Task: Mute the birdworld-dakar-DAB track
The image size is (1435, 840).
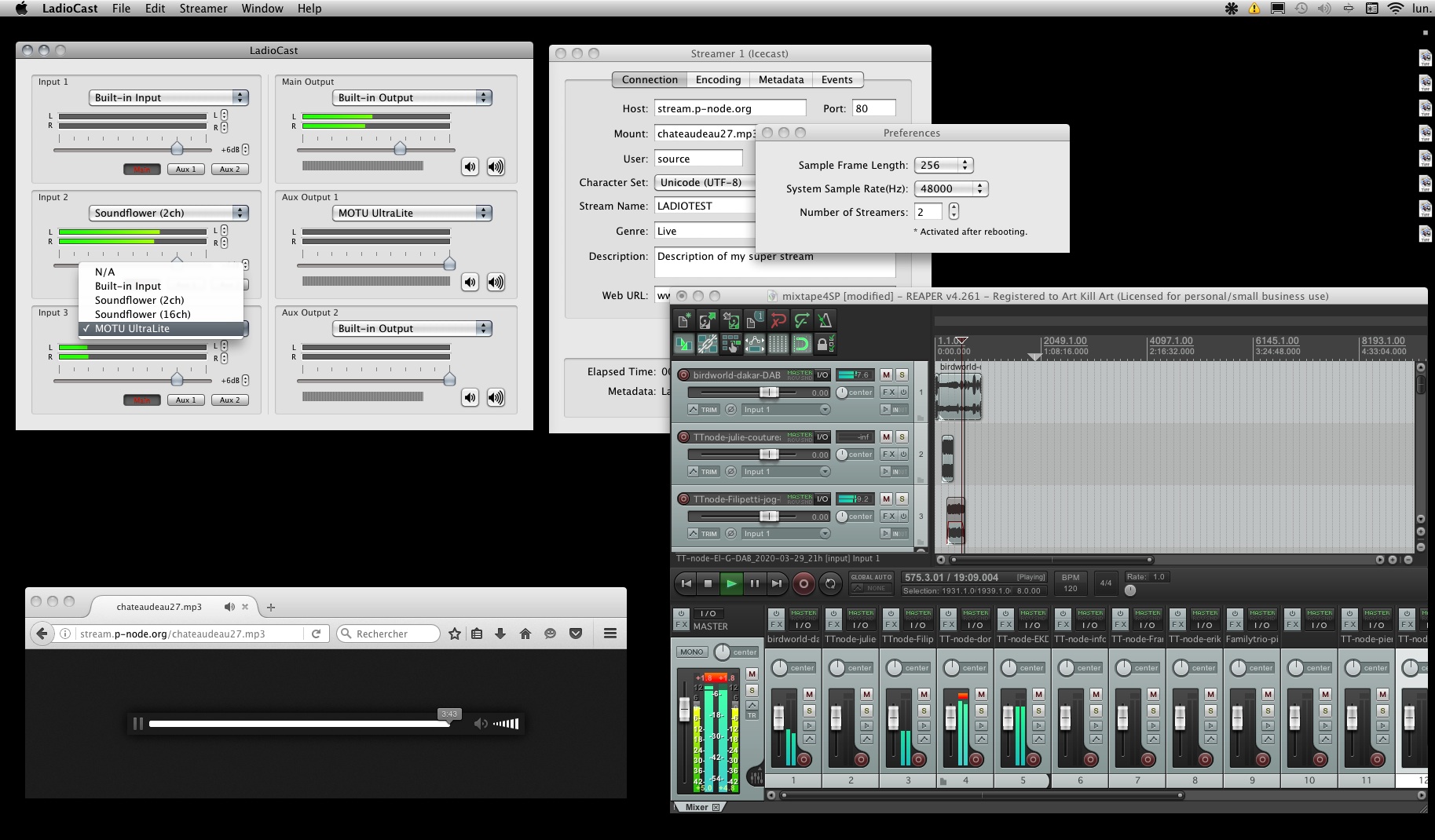Action: (x=886, y=375)
